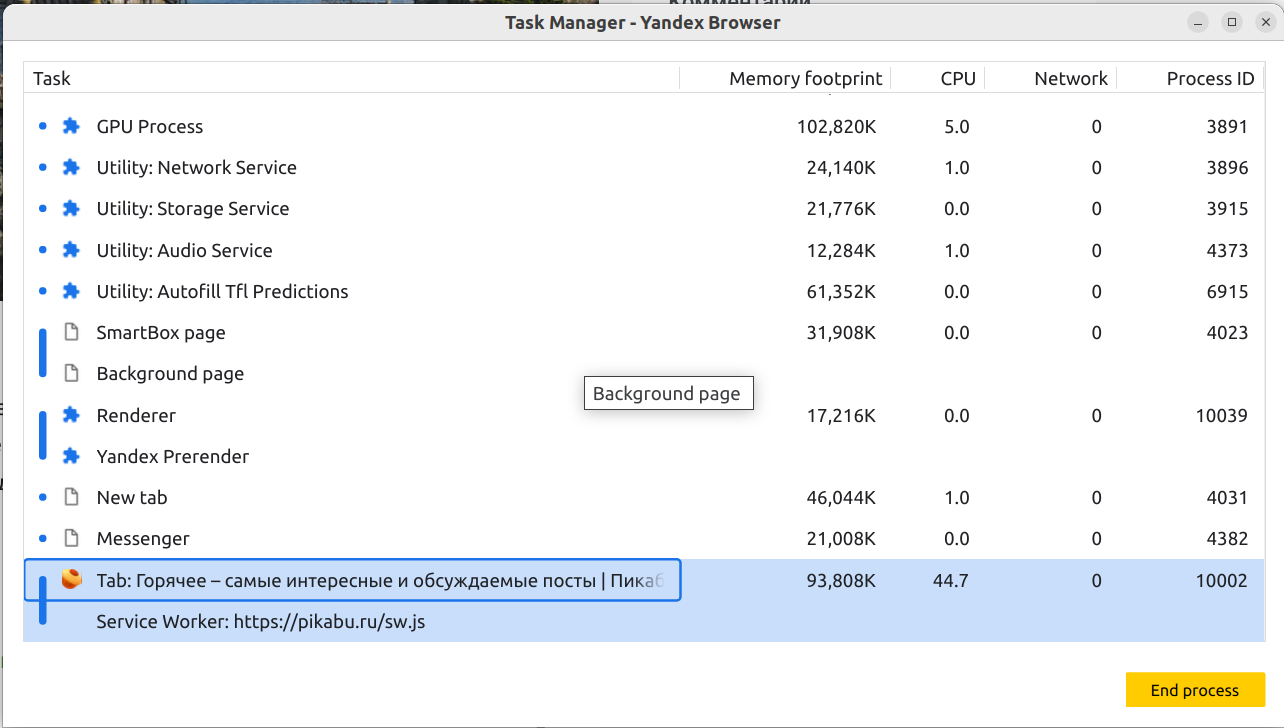Click the GPU Process puzzle icon
1284x728 pixels.
click(71, 127)
